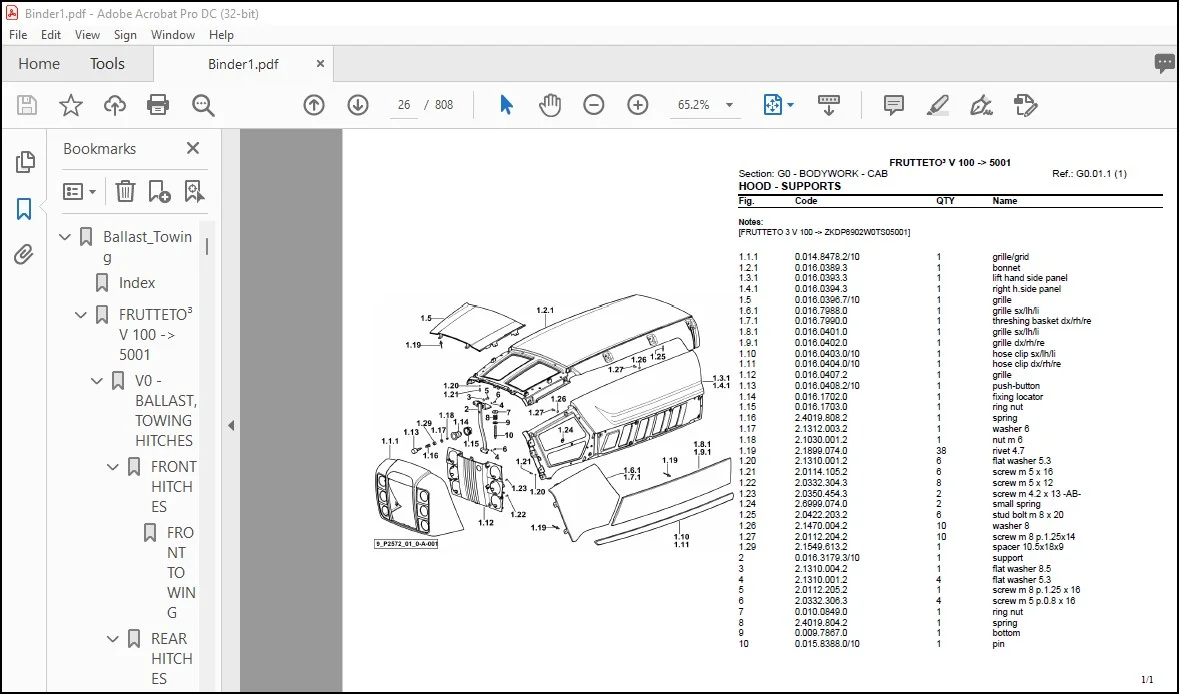Screen dimensions: 1179x694
Task: Toggle the Bookmarks panel icon in sidebar
Action: [24, 209]
